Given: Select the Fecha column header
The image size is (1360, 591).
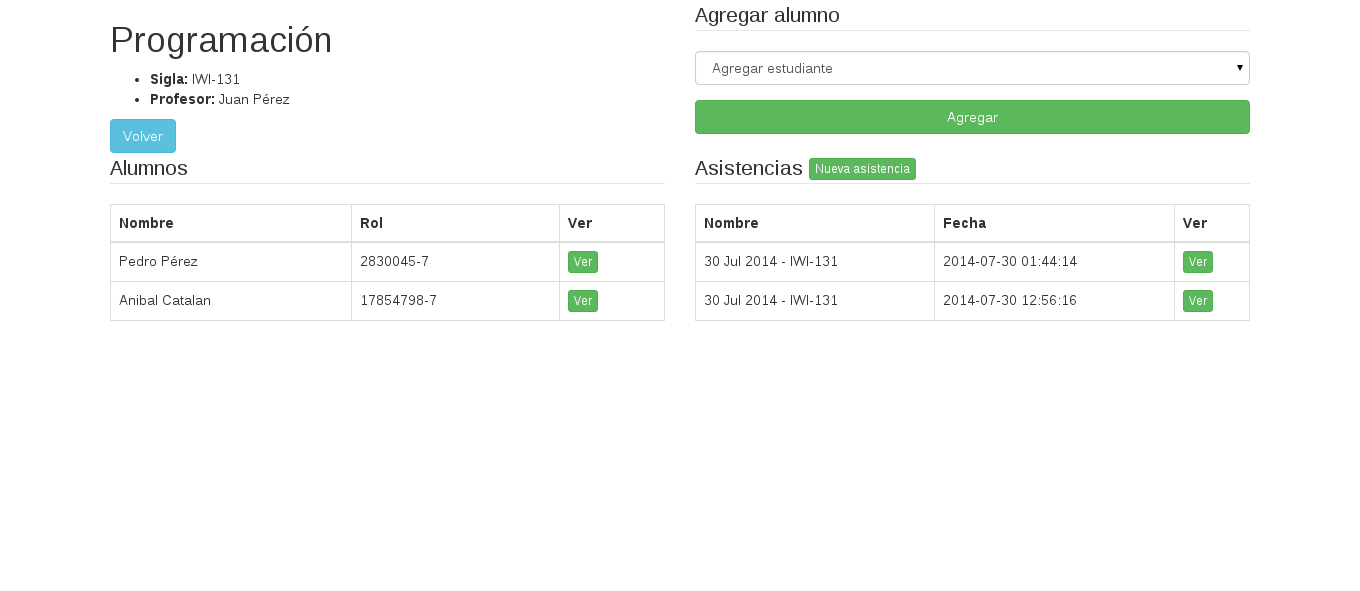Looking at the screenshot, I should tap(964, 223).
